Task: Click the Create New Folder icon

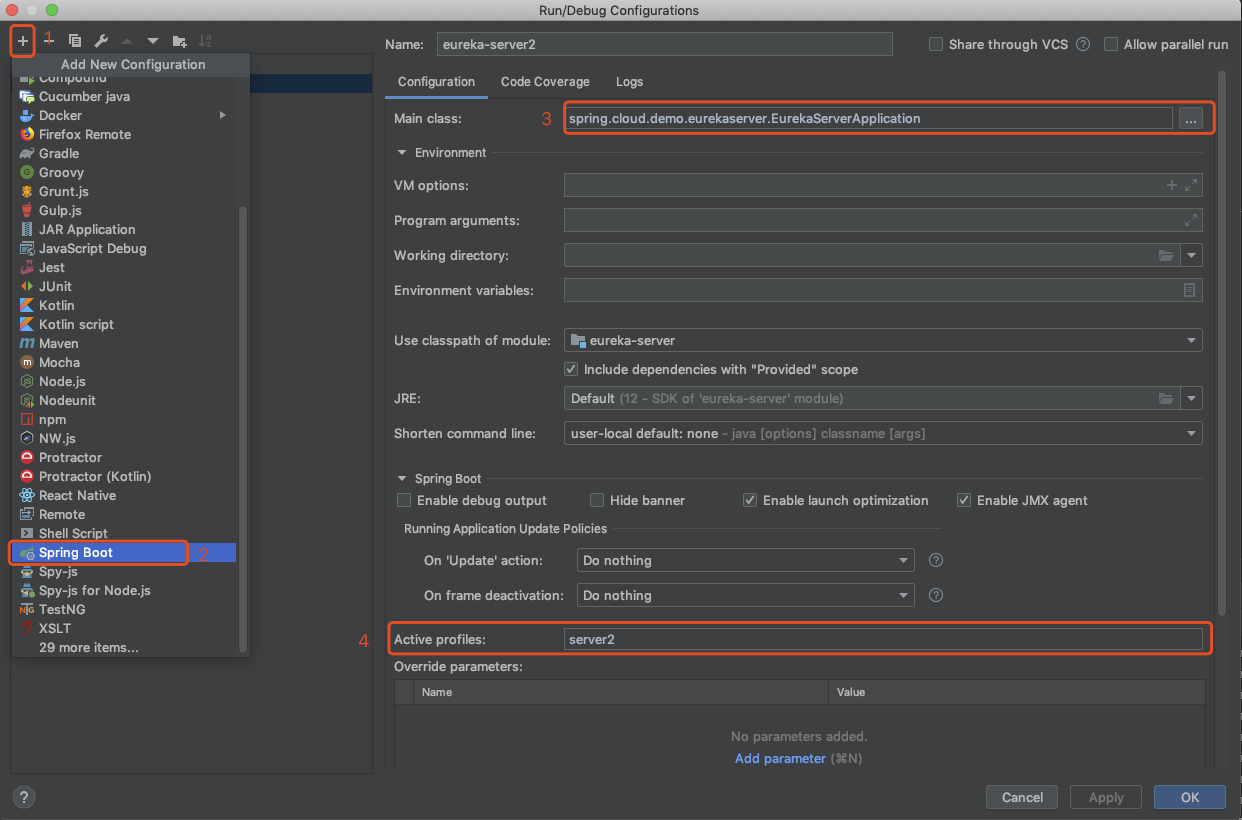Action: [x=179, y=41]
